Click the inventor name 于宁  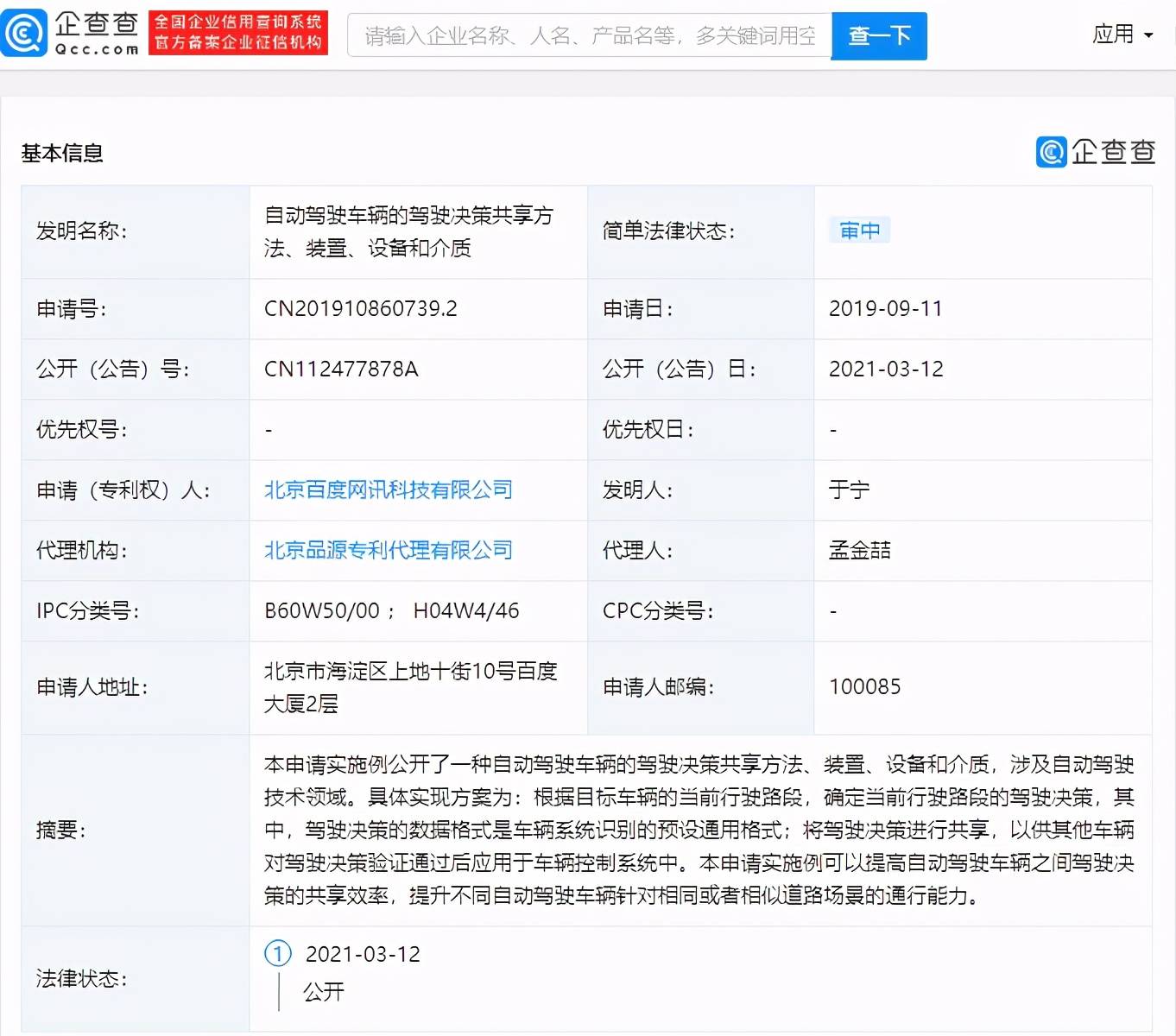click(850, 490)
